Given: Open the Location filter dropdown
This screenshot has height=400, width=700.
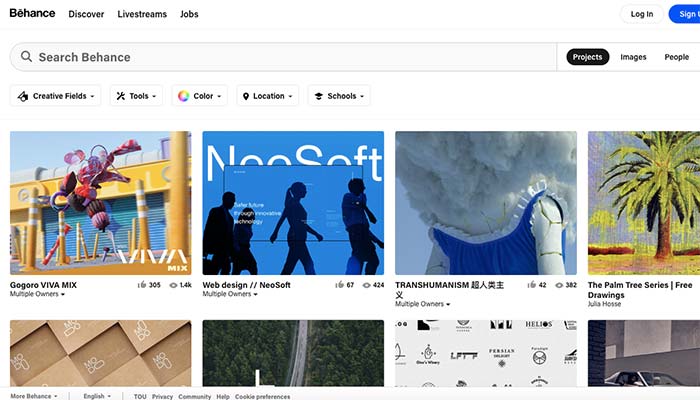Looking at the screenshot, I should click(x=267, y=96).
